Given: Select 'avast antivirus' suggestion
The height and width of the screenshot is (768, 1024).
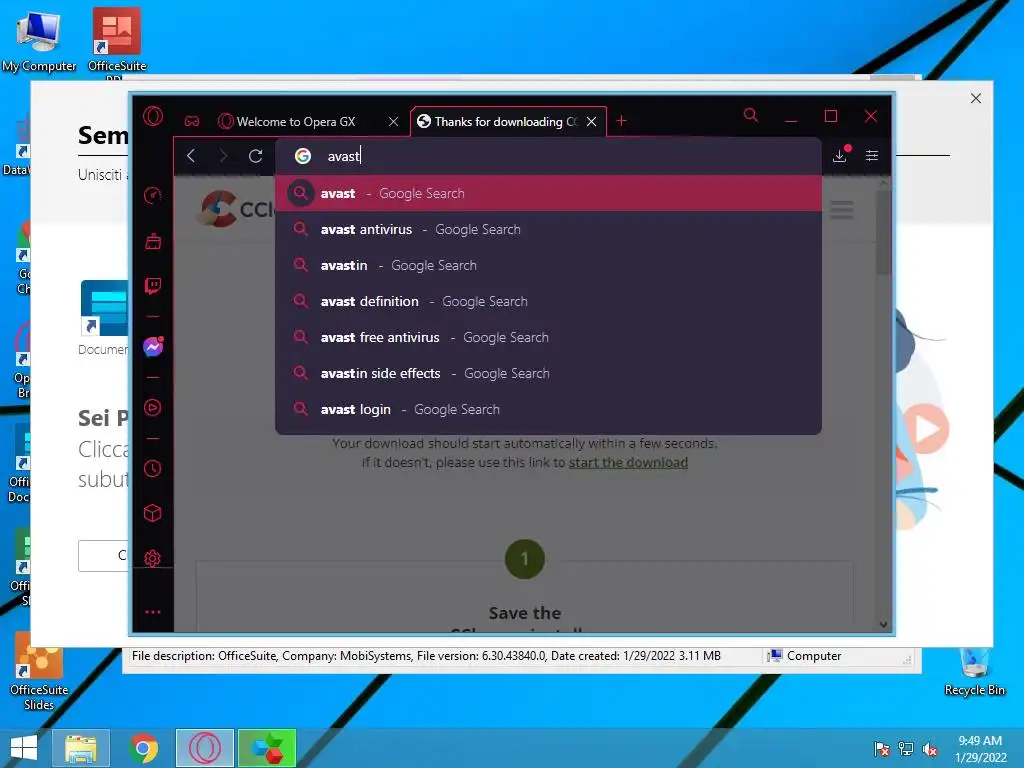Looking at the screenshot, I should pyautogui.click(x=549, y=229).
